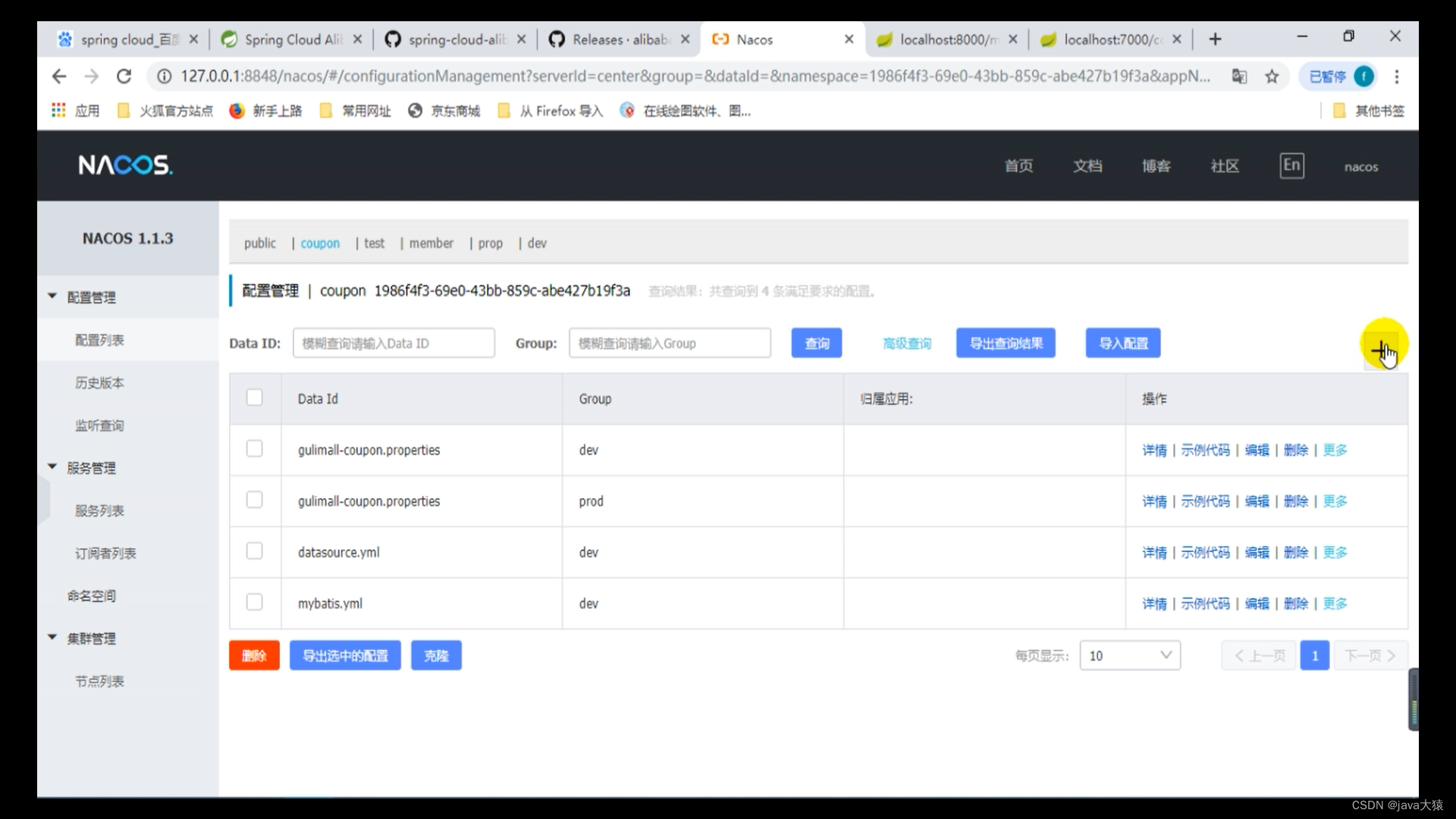
Task: Collapse the 配置管理 sidebar section
Action: 52,297
